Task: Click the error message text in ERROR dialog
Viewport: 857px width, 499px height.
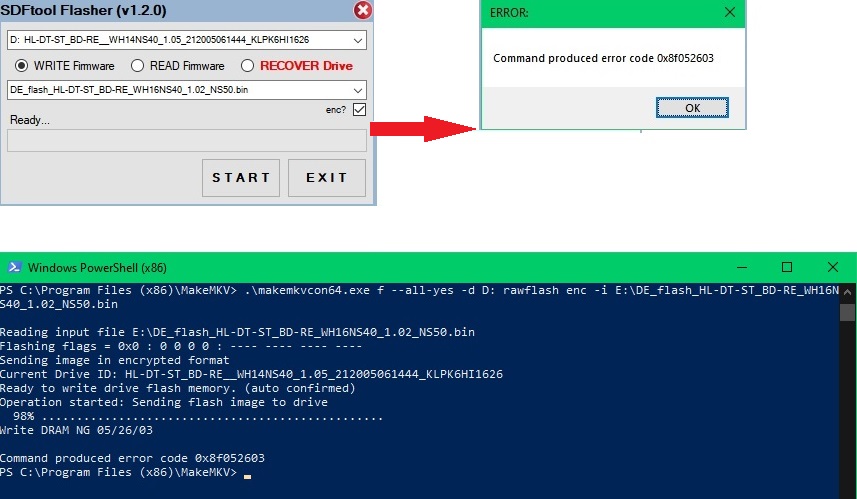Action: point(603,58)
